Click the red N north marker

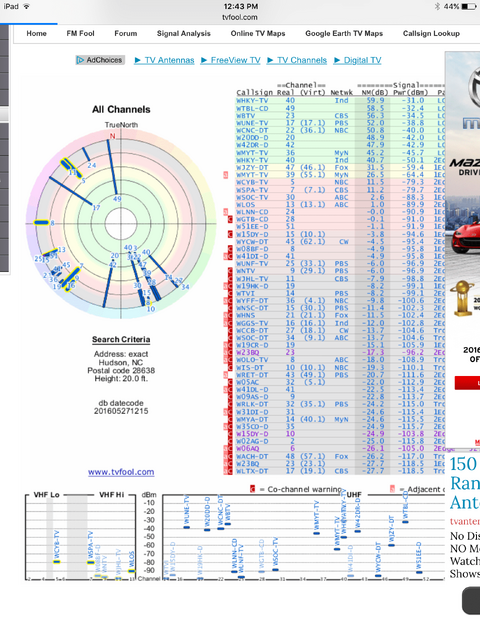112,136
